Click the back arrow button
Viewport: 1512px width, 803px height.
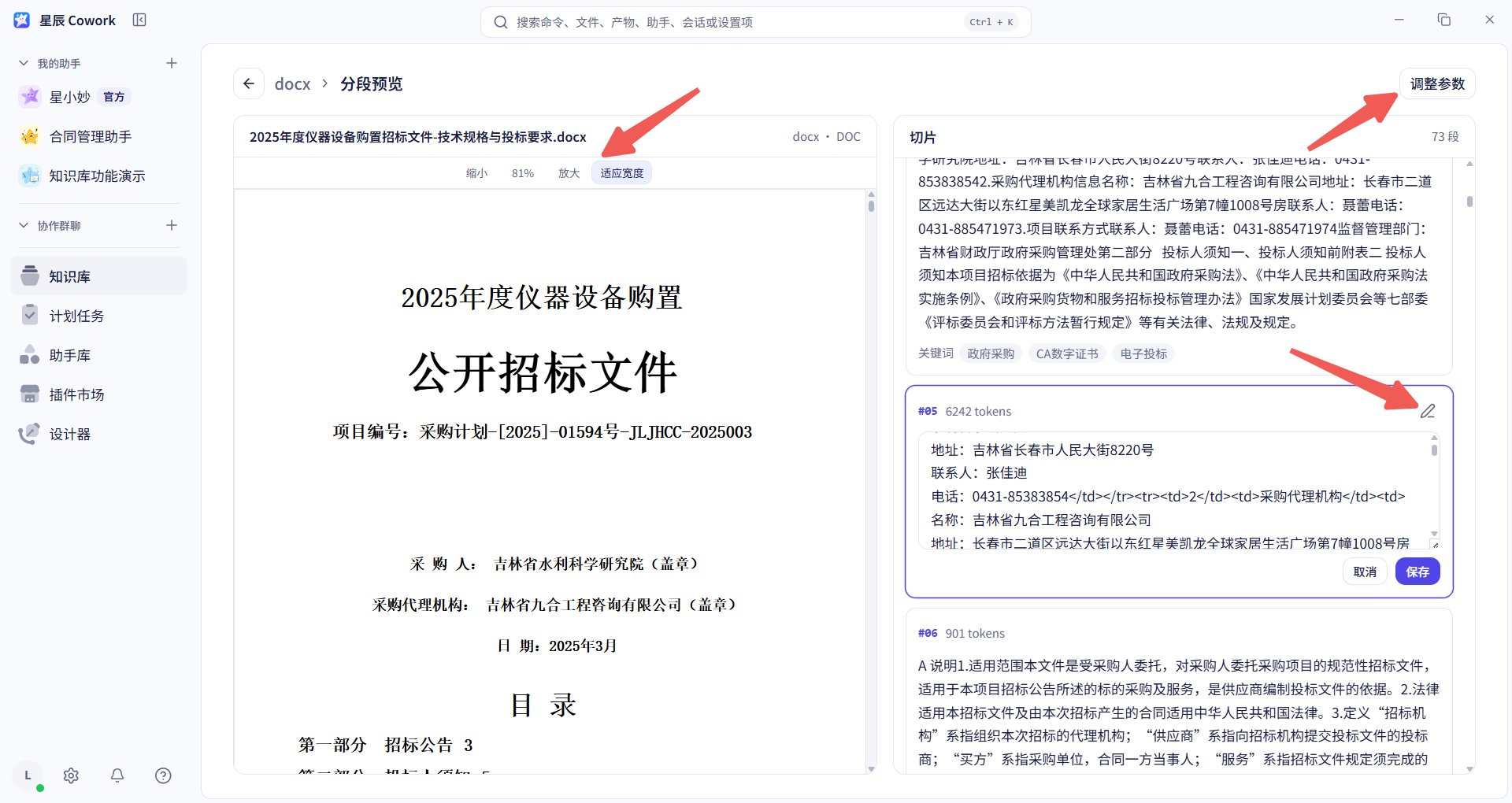pyautogui.click(x=249, y=83)
